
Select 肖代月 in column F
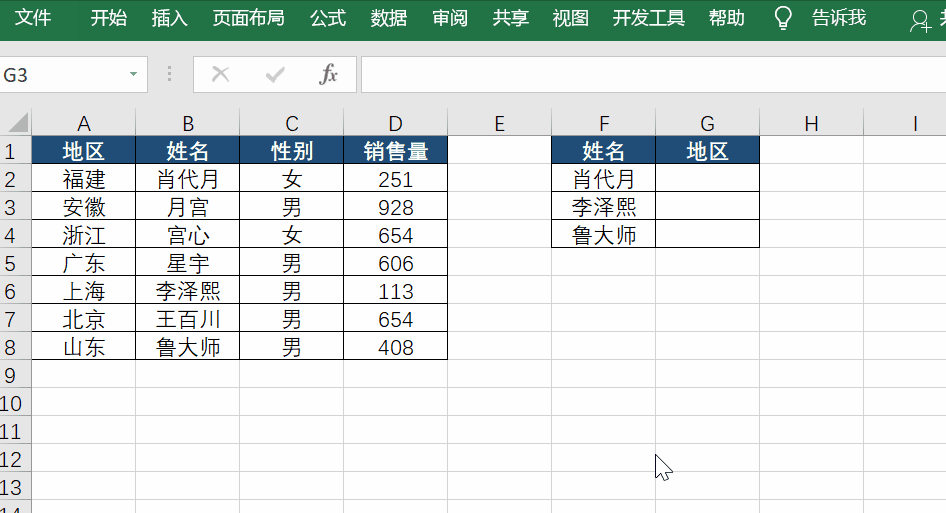pos(603,179)
